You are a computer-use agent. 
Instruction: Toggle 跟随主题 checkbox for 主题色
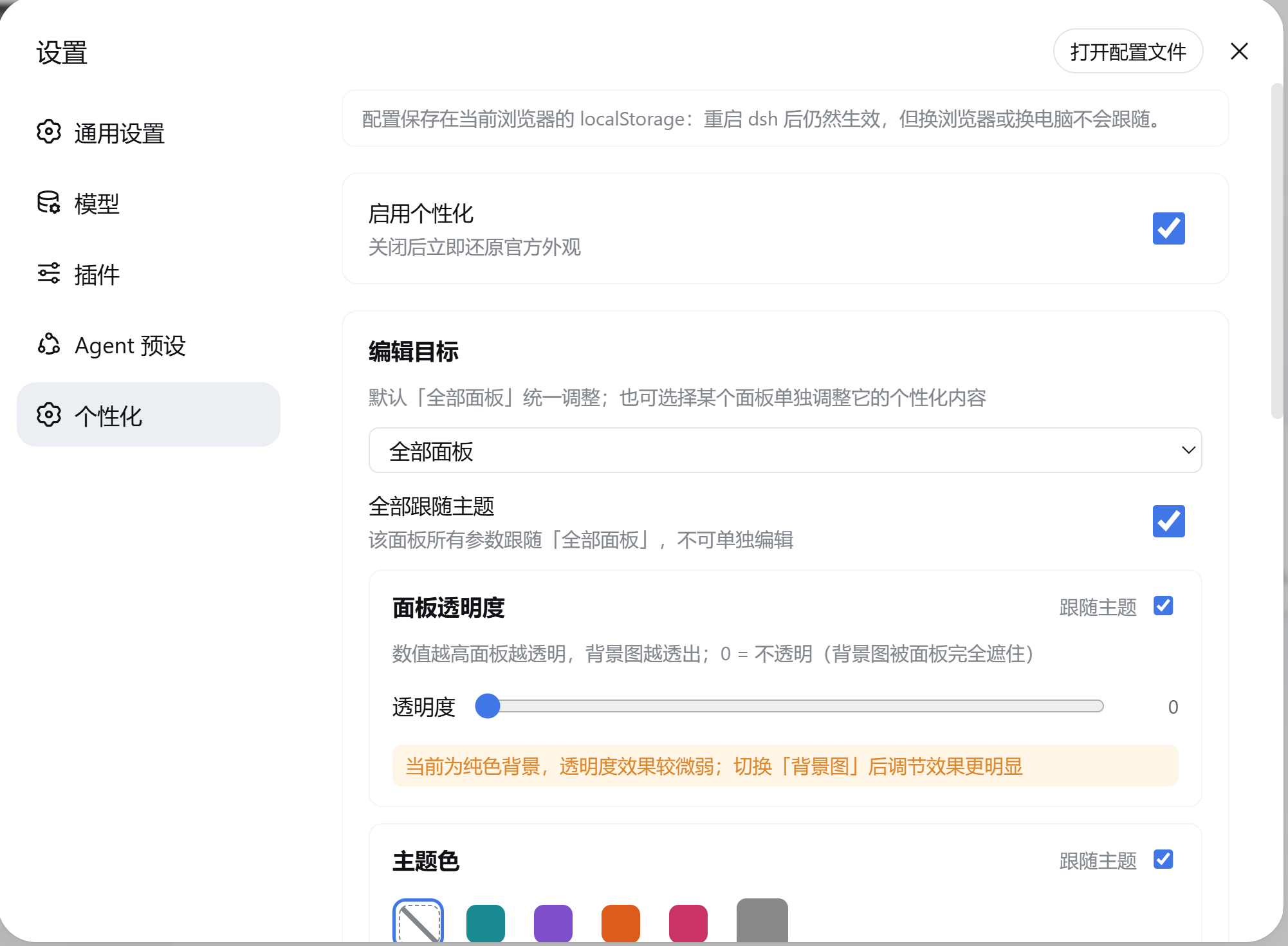point(1163,859)
